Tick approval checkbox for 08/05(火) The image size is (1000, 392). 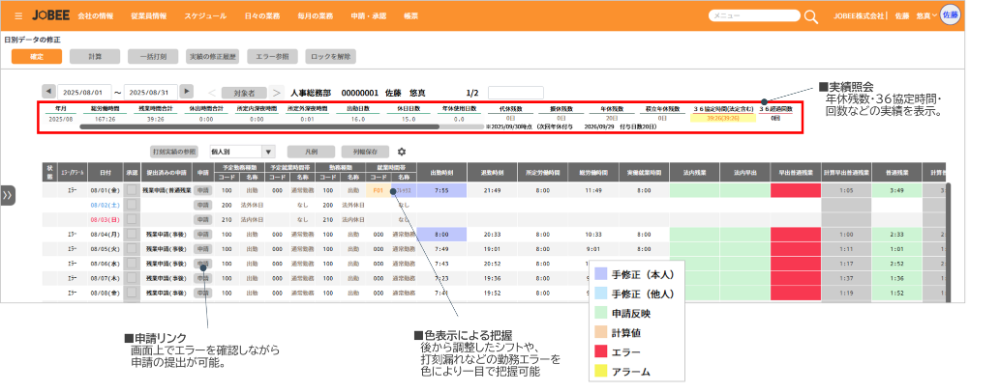131,249
